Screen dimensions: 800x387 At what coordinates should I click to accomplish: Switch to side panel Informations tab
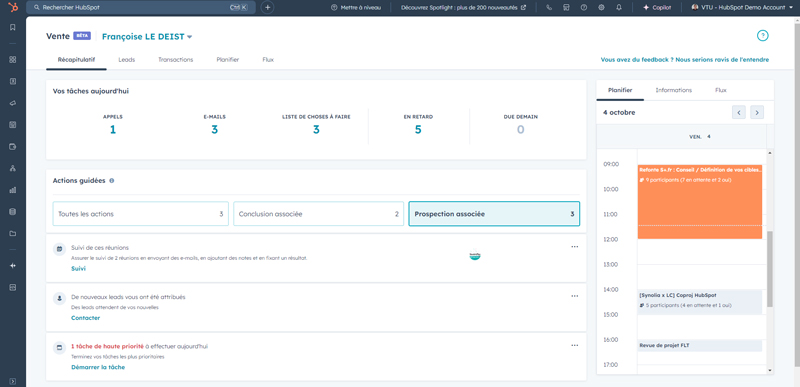click(673, 90)
